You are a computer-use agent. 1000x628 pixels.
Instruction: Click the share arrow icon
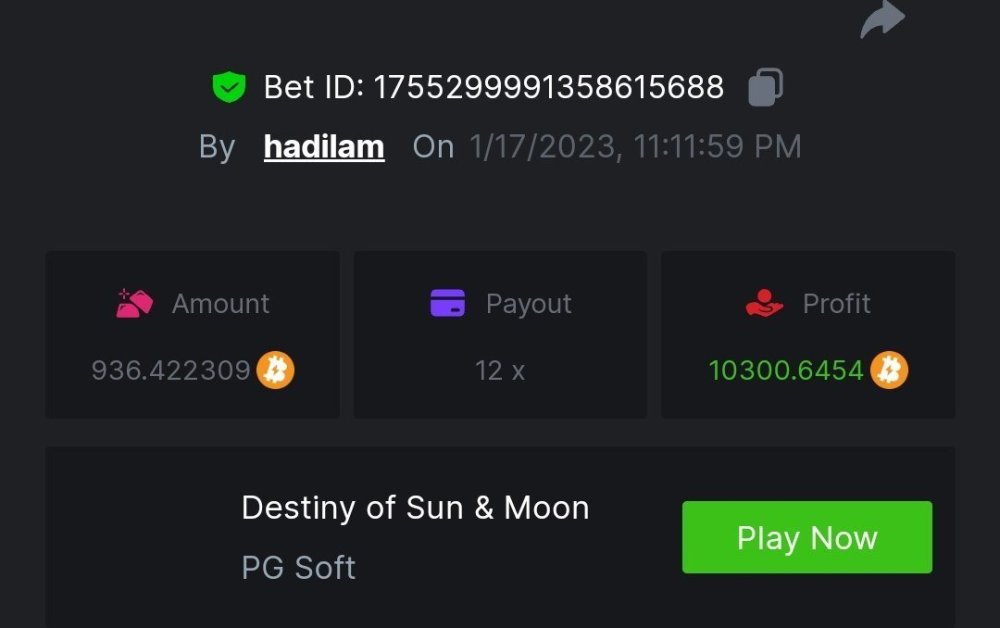(x=882, y=19)
